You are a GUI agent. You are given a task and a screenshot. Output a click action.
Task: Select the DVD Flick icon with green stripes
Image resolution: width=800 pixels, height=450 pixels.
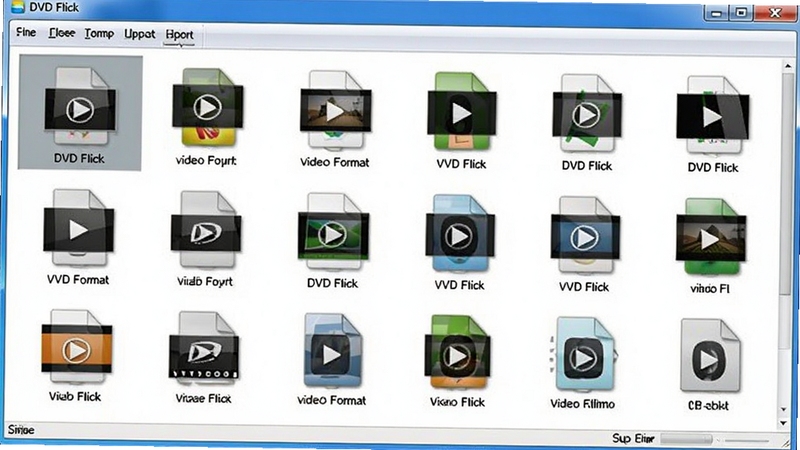587,113
